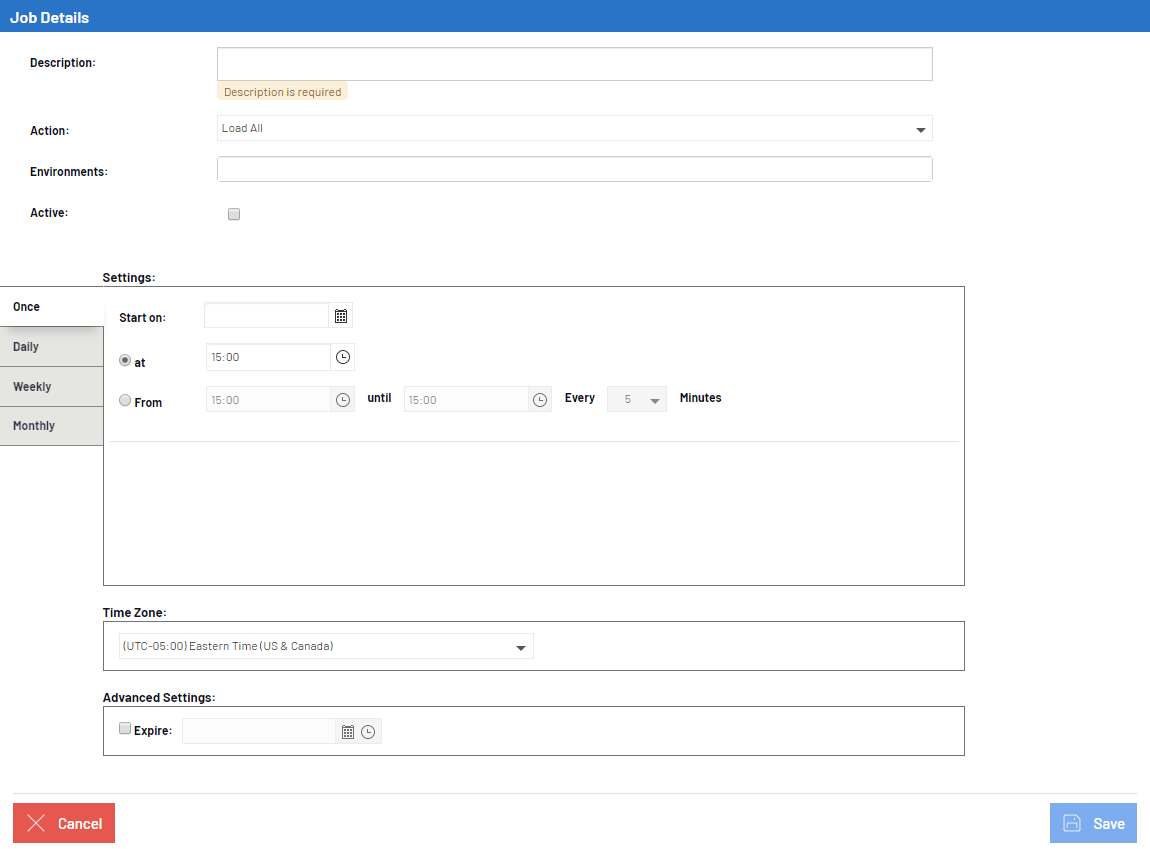
Task: Open the clock picker for 'until' time
Action: 540,400
